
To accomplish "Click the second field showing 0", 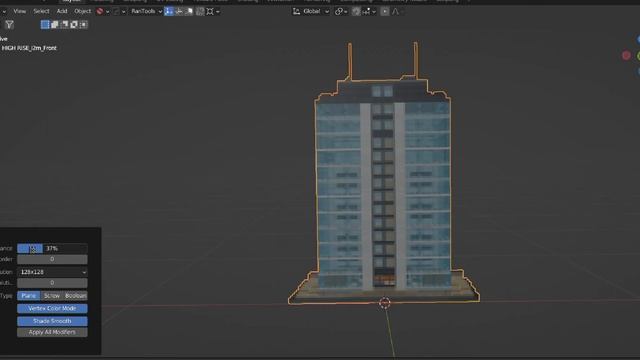I will point(52,282).
